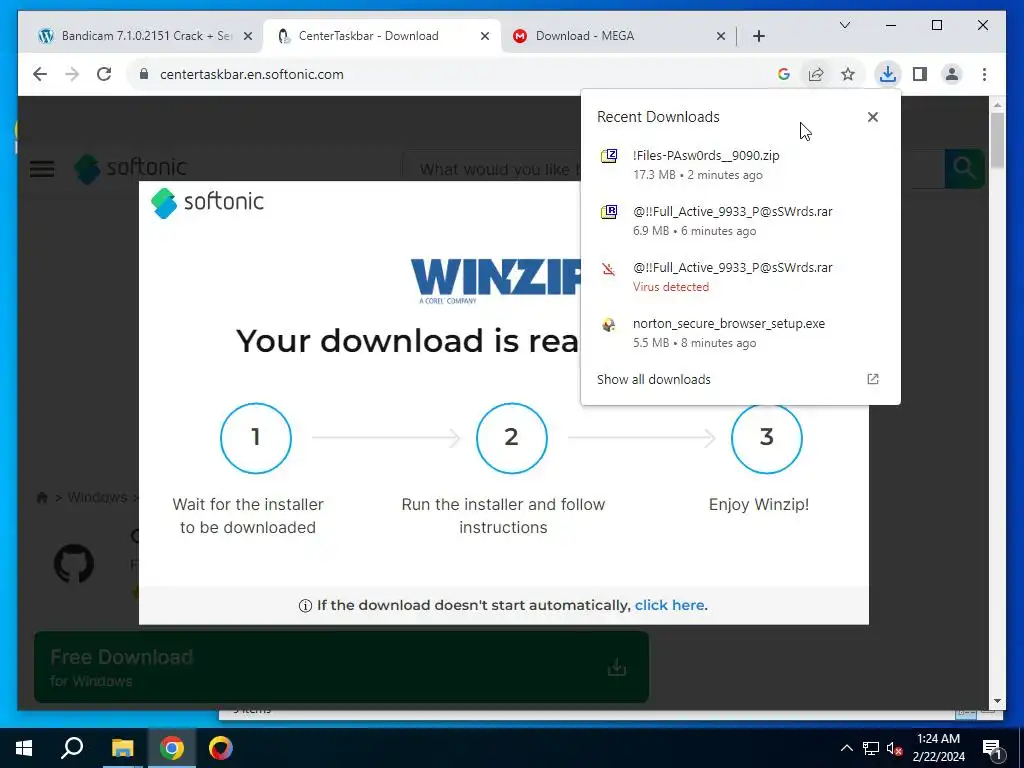
Task: Click the network tray icon
Action: pos(871,749)
